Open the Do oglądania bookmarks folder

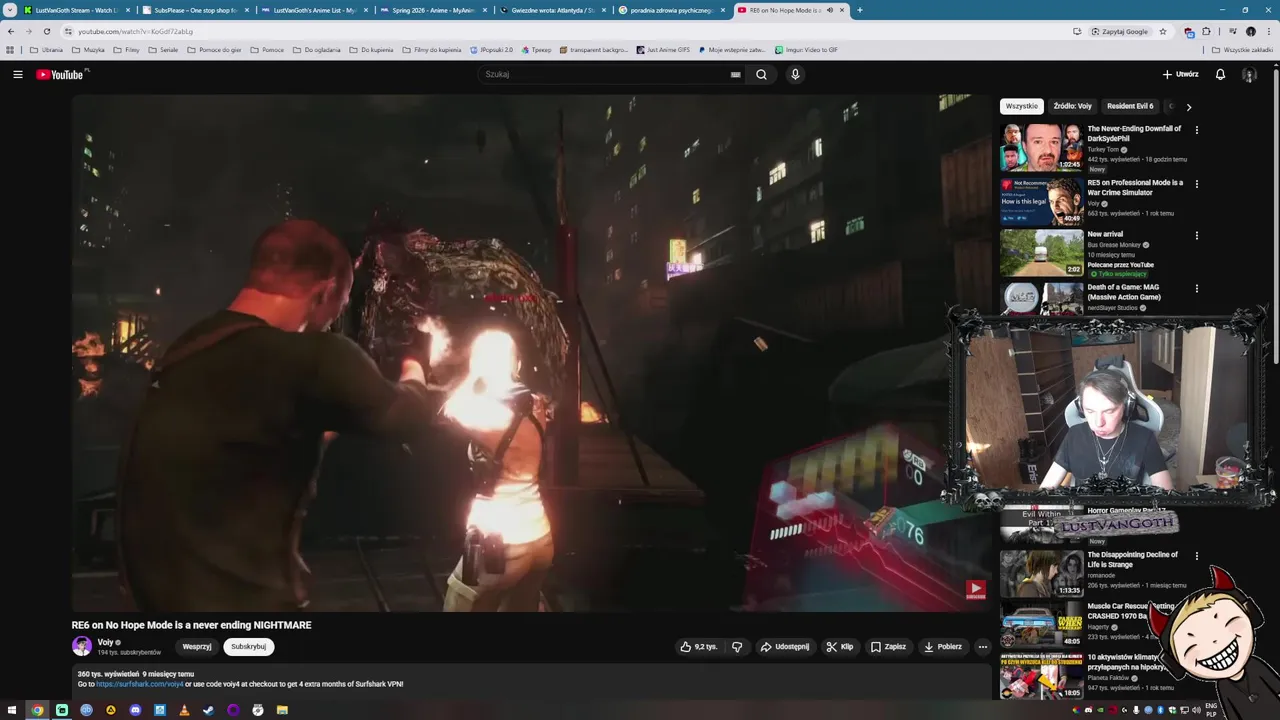[316, 49]
